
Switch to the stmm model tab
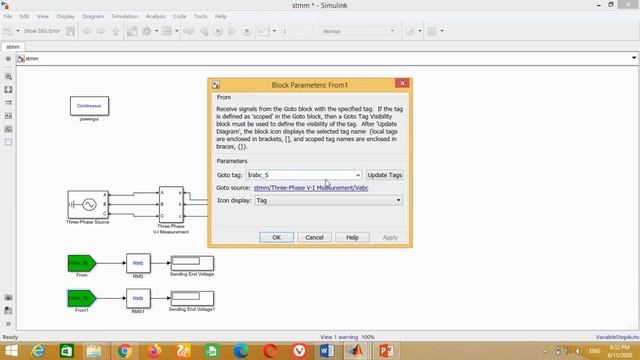13,47
